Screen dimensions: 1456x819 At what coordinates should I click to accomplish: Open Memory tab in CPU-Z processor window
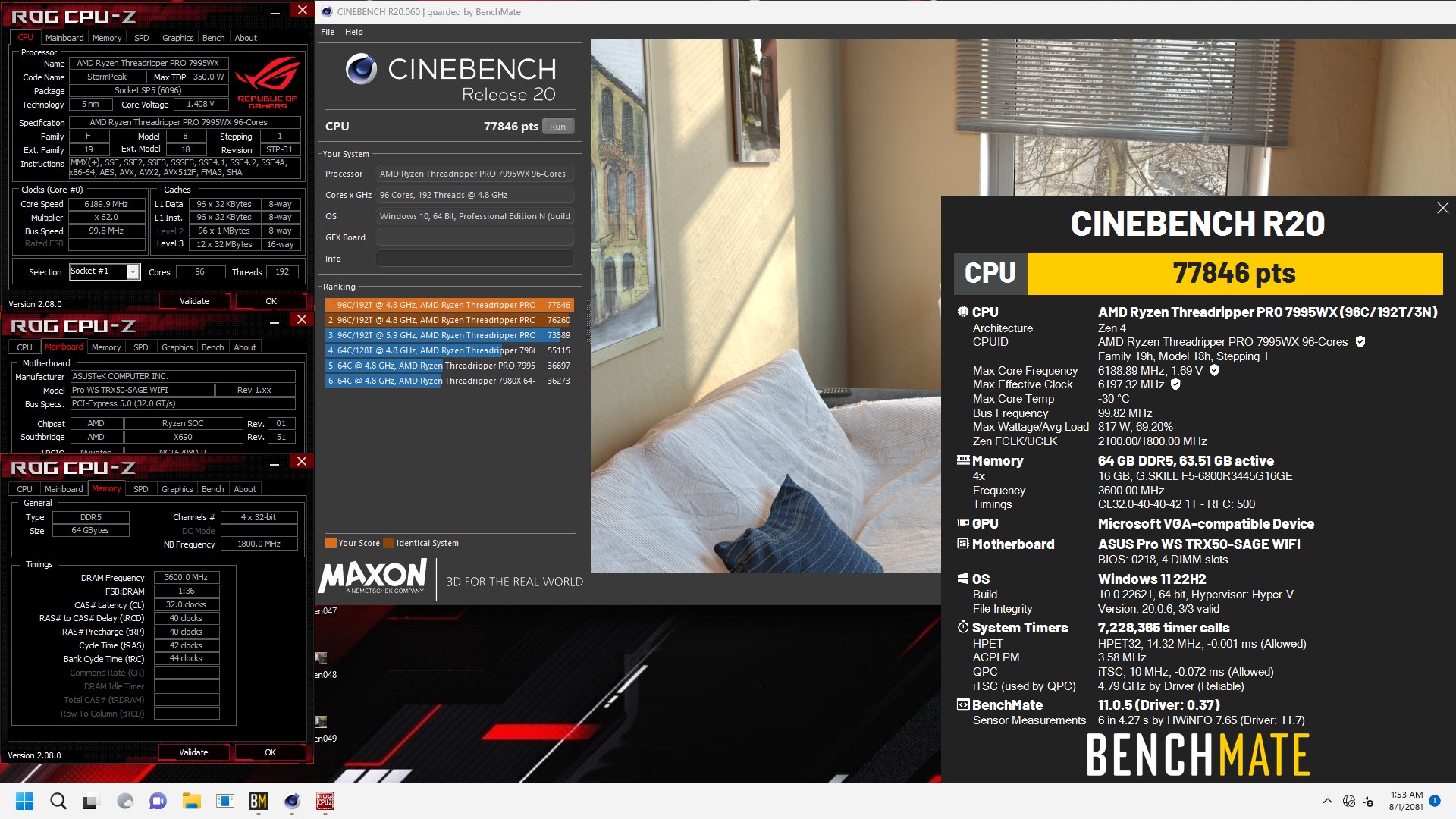(107, 38)
